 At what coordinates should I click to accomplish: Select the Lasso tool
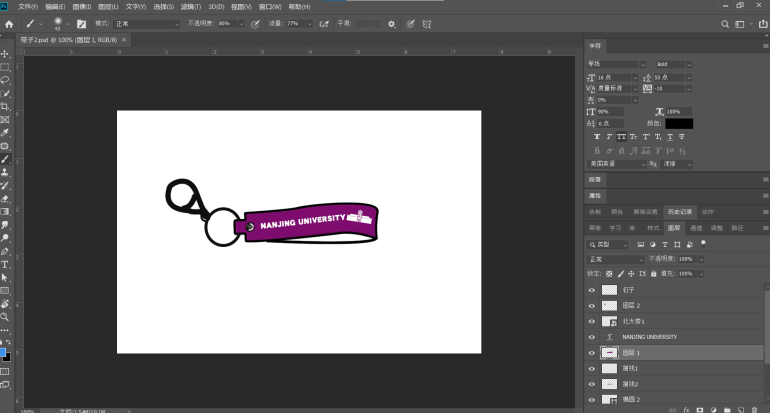(5, 80)
